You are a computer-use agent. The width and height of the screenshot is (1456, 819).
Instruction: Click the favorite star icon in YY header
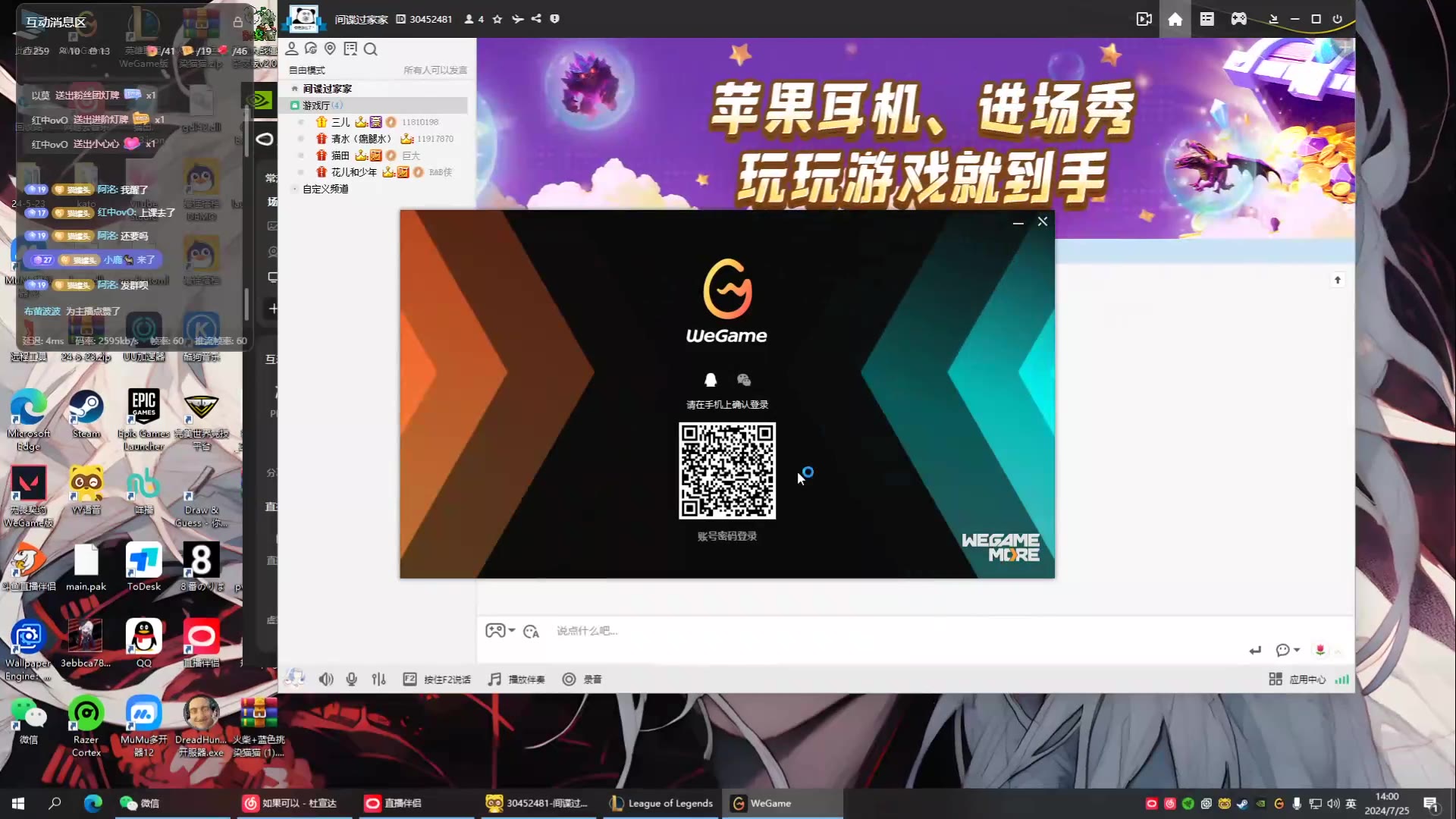pyautogui.click(x=497, y=19)
